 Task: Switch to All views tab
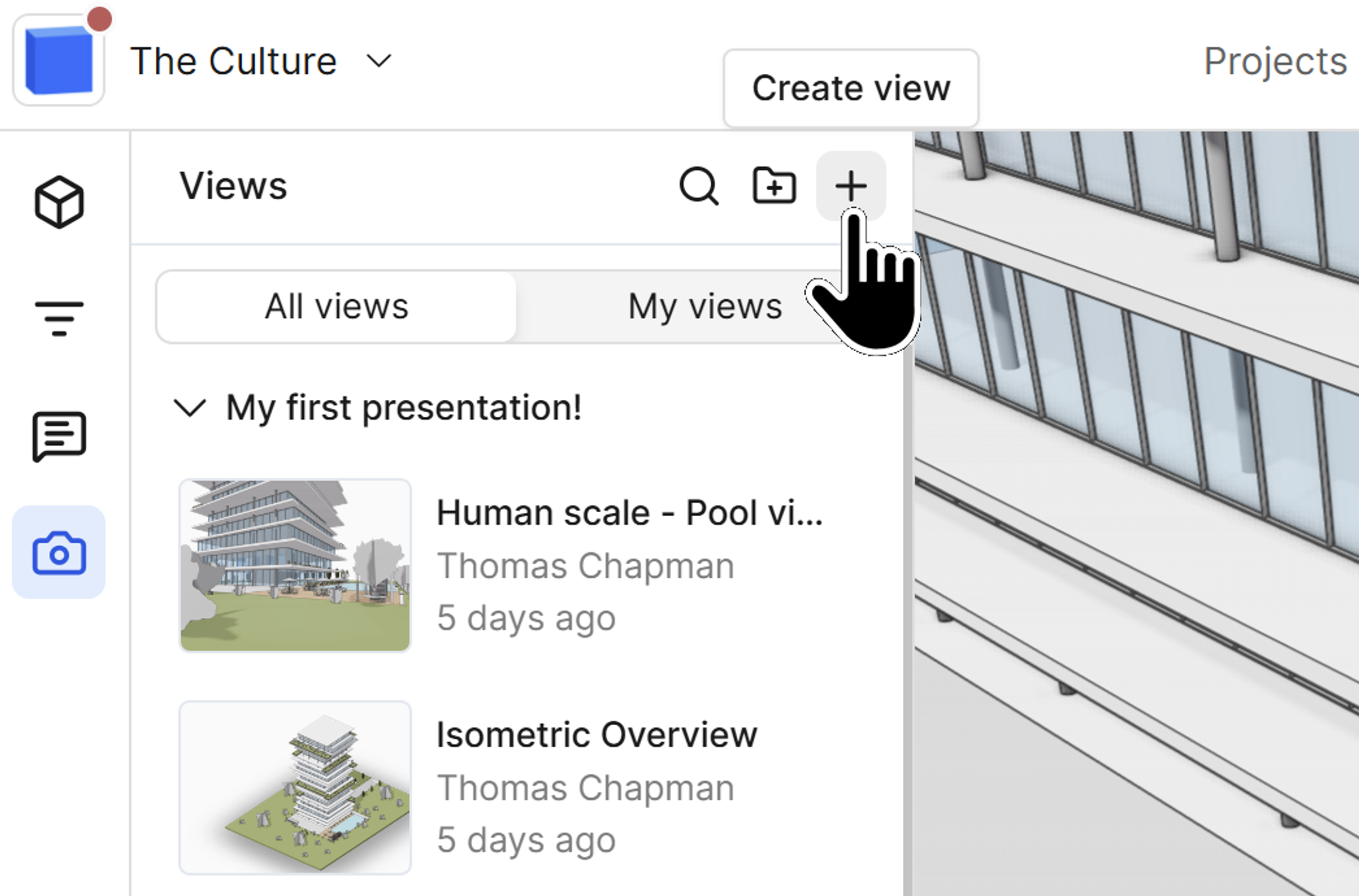coord(336,307)
